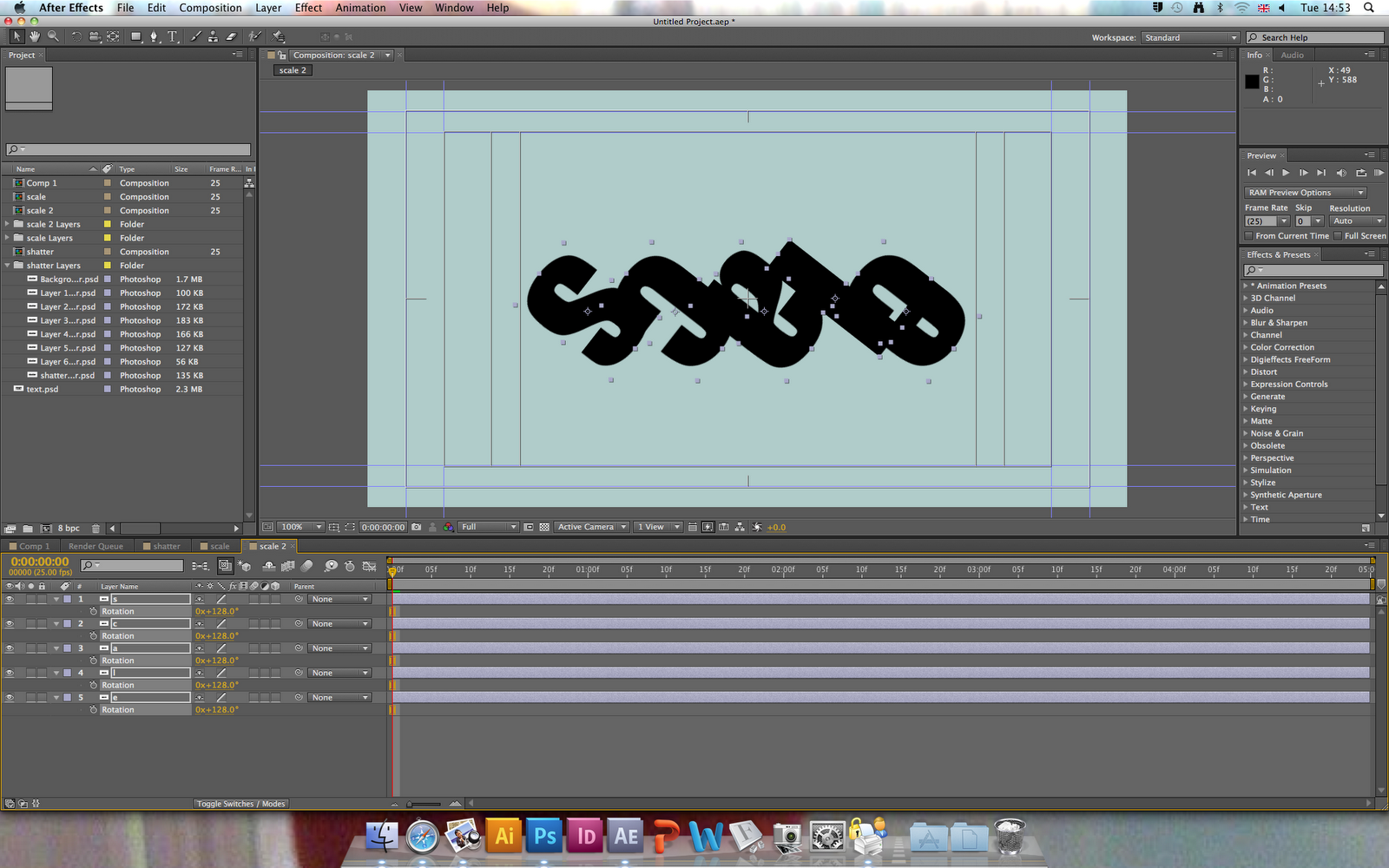
Task: Launch Photoshop from the Dock
Action: tap(545, 836)
